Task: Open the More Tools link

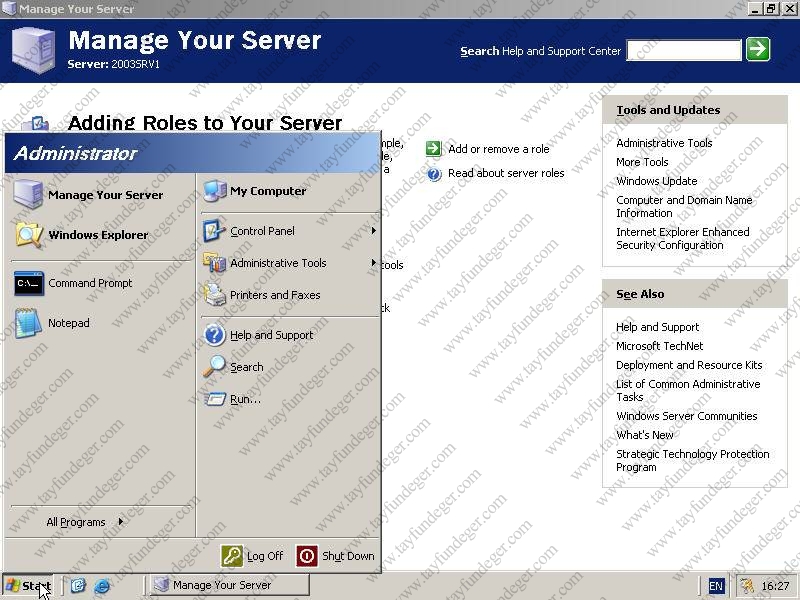Action: (x=642, y=162)
